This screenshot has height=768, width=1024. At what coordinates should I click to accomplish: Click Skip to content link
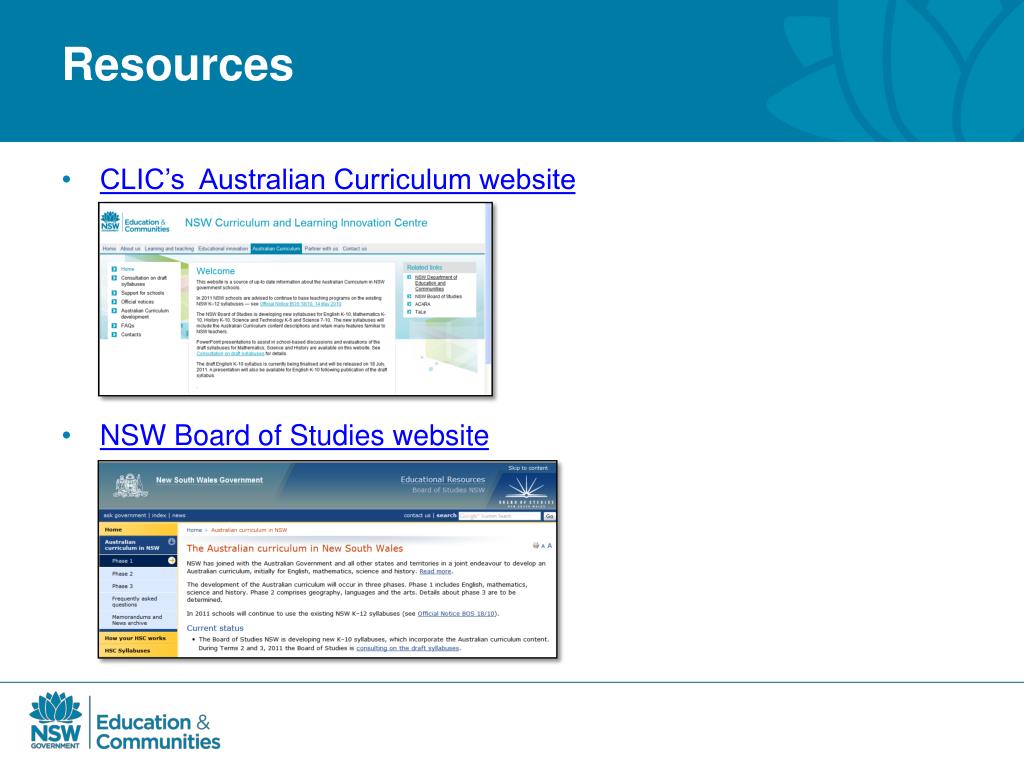(x=528, y=468)
